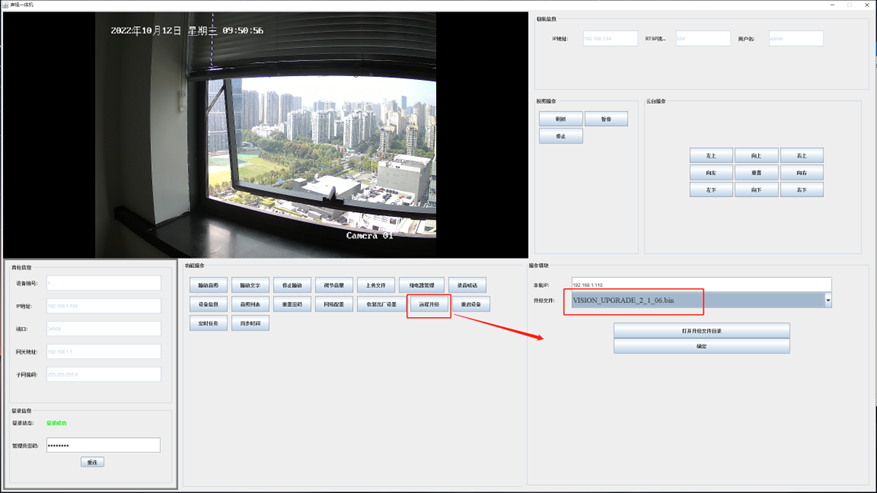Click the 远程升级 remote upgrade button
This screenshot has width=877, height=493.
[x=429, y=304]
